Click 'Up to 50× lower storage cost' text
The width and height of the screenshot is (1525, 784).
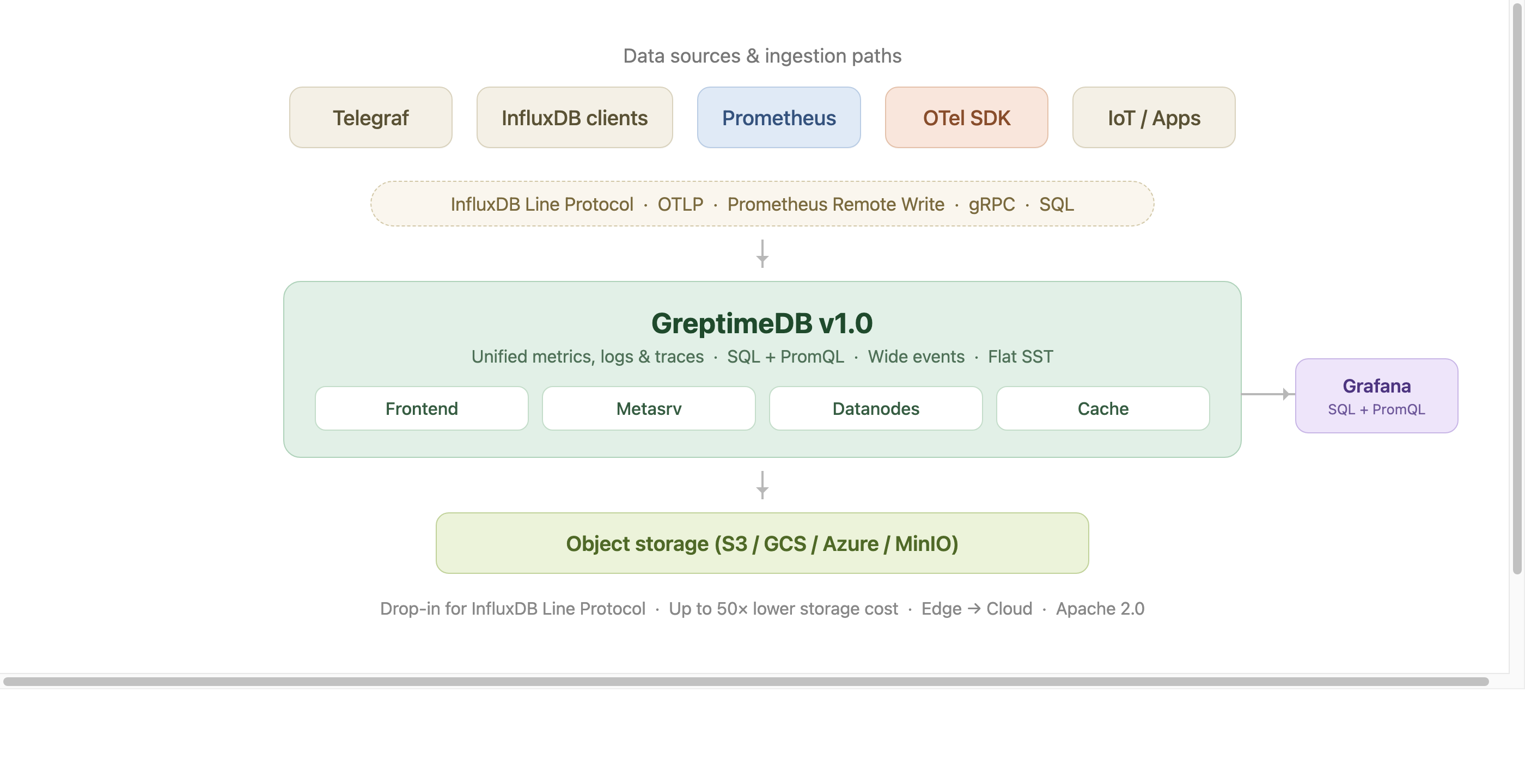pyautogui.click(x=783, y=608)
